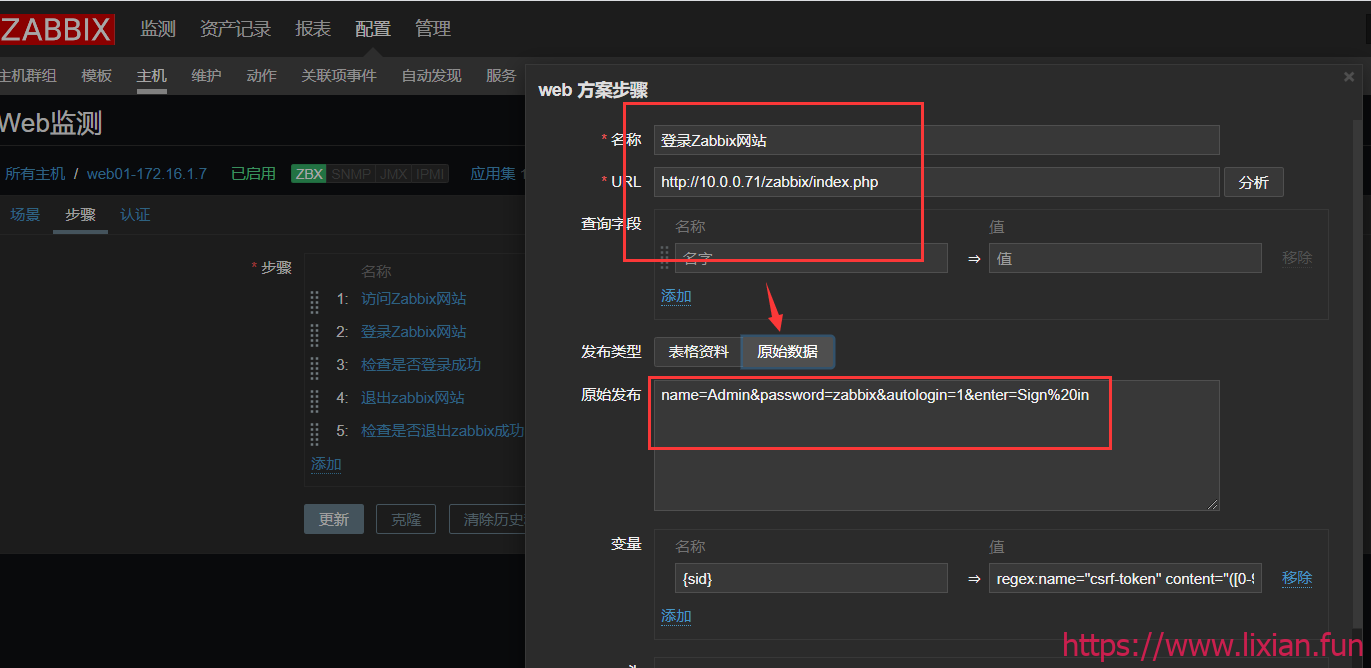The image size is (1371, 668).
Task: Open the 应用集 link
Action: 493,174
